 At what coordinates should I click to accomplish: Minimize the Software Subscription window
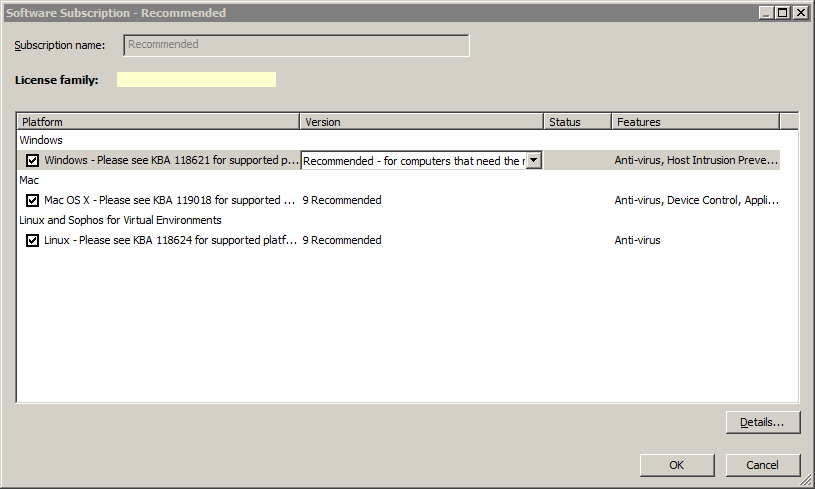click(766, 13)
